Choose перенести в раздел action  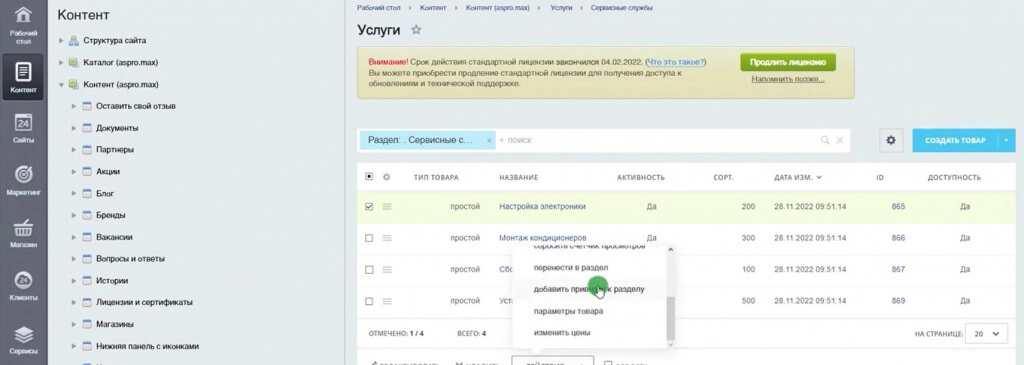coord(571,268)
